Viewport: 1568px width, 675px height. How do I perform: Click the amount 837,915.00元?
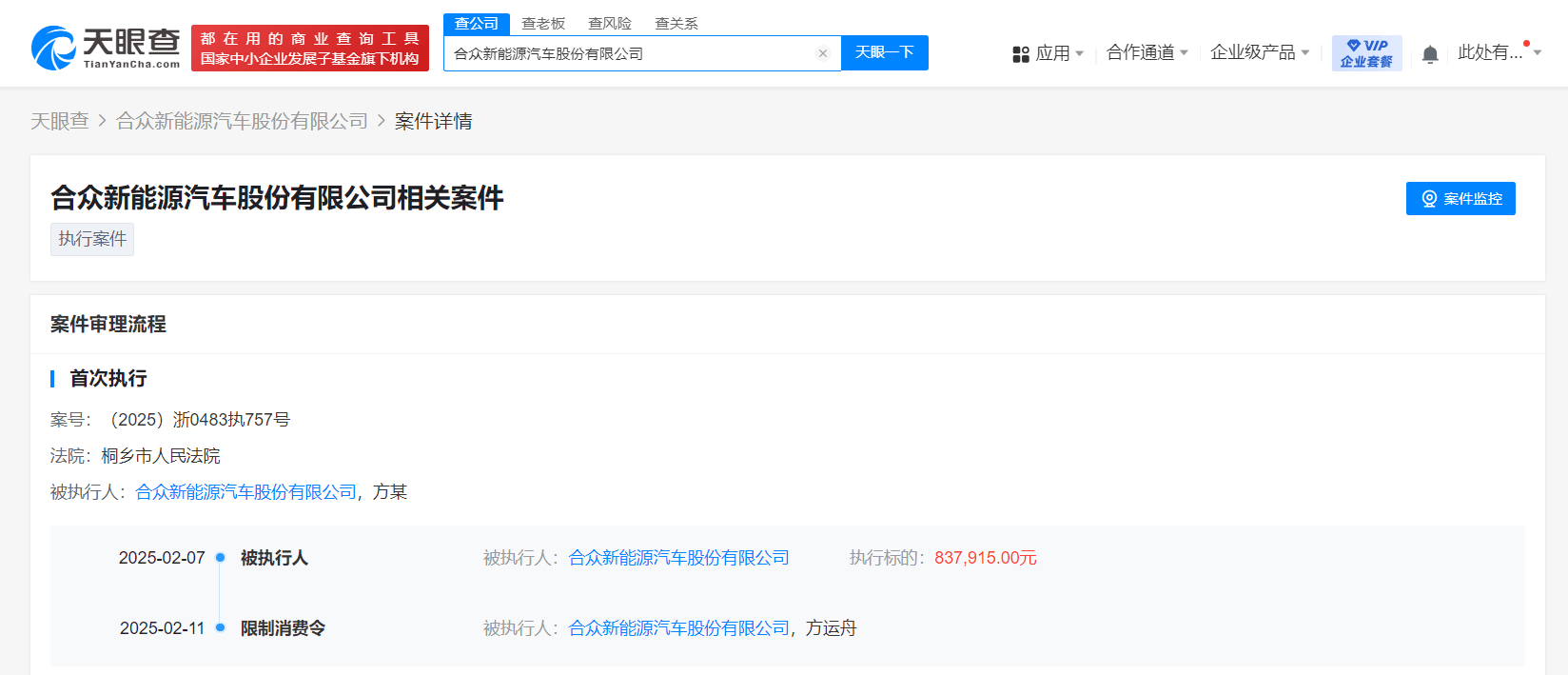point(986,558)
